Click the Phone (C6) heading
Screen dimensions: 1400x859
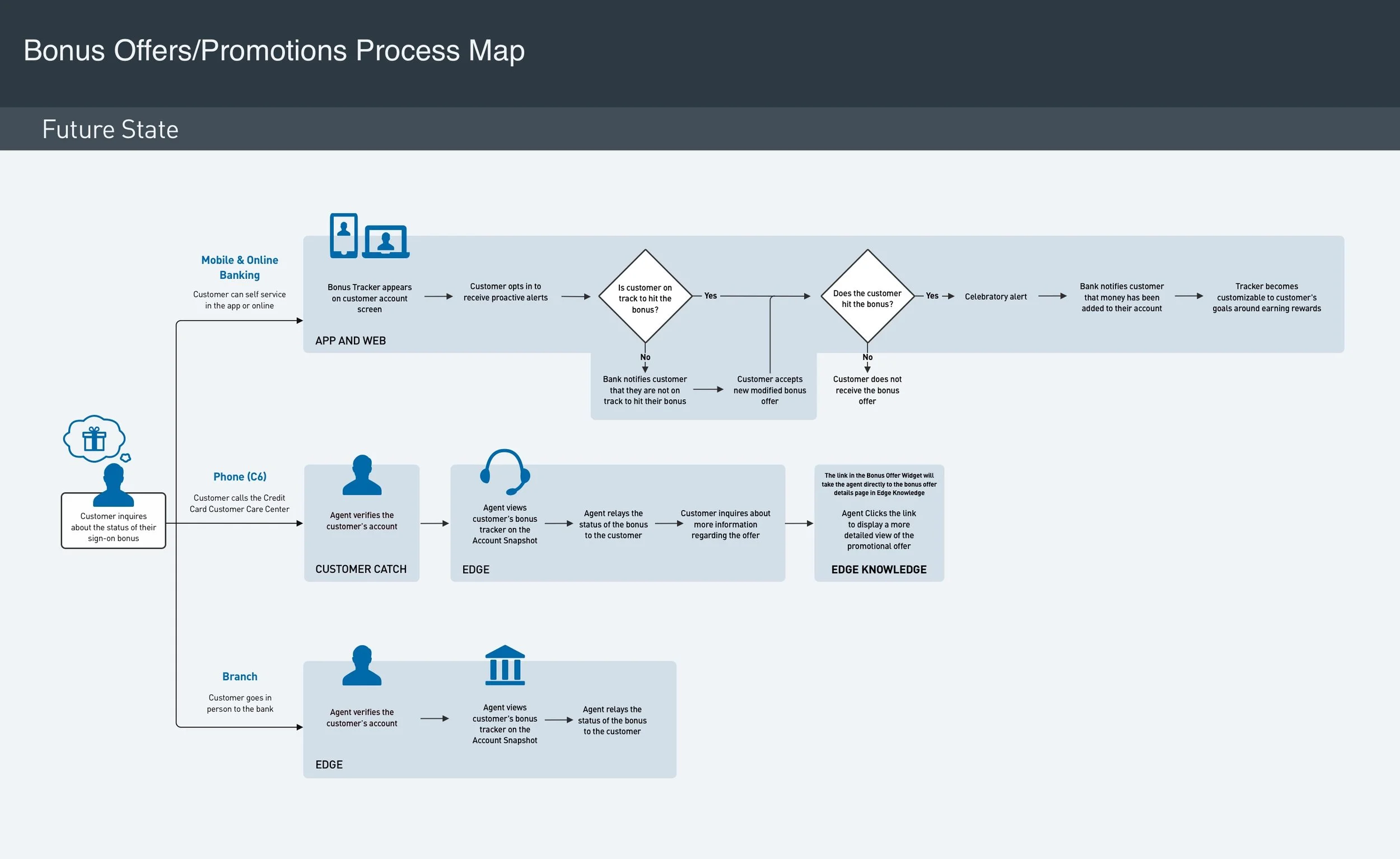pyautogui.click(x=240, y=477)
